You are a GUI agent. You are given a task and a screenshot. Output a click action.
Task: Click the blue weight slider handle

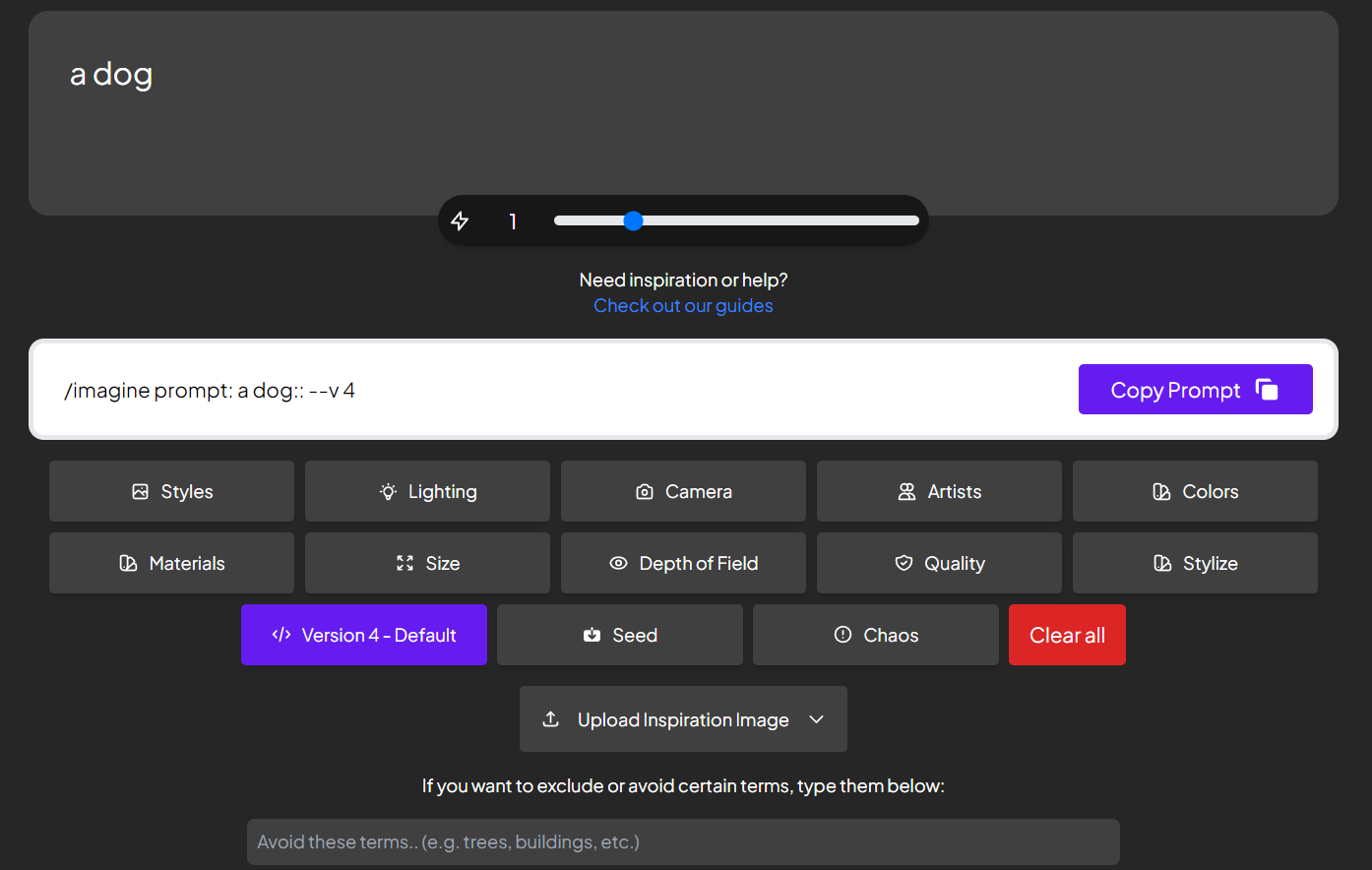click(x=634, y=220)
